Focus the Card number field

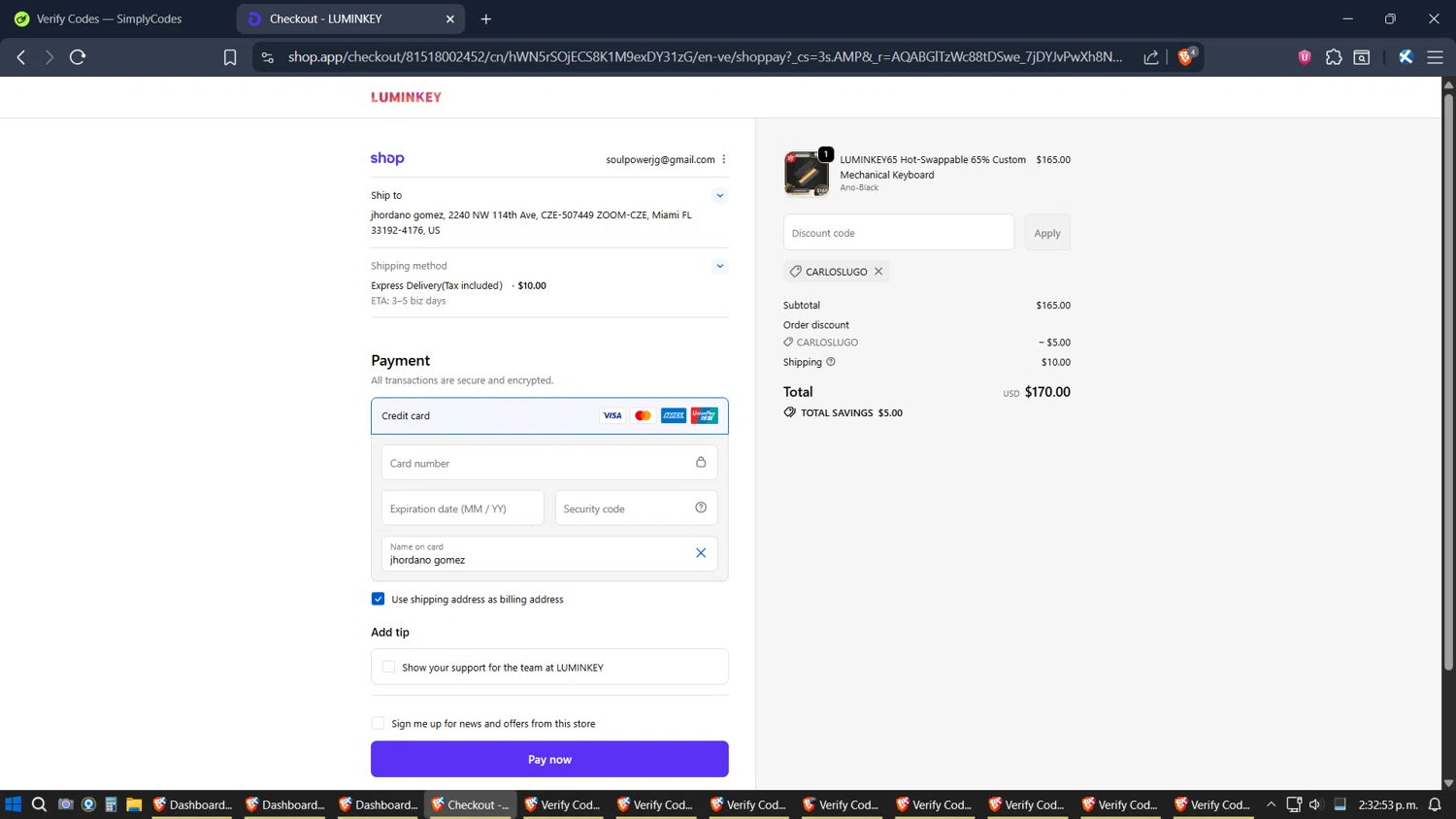point(549,463)
